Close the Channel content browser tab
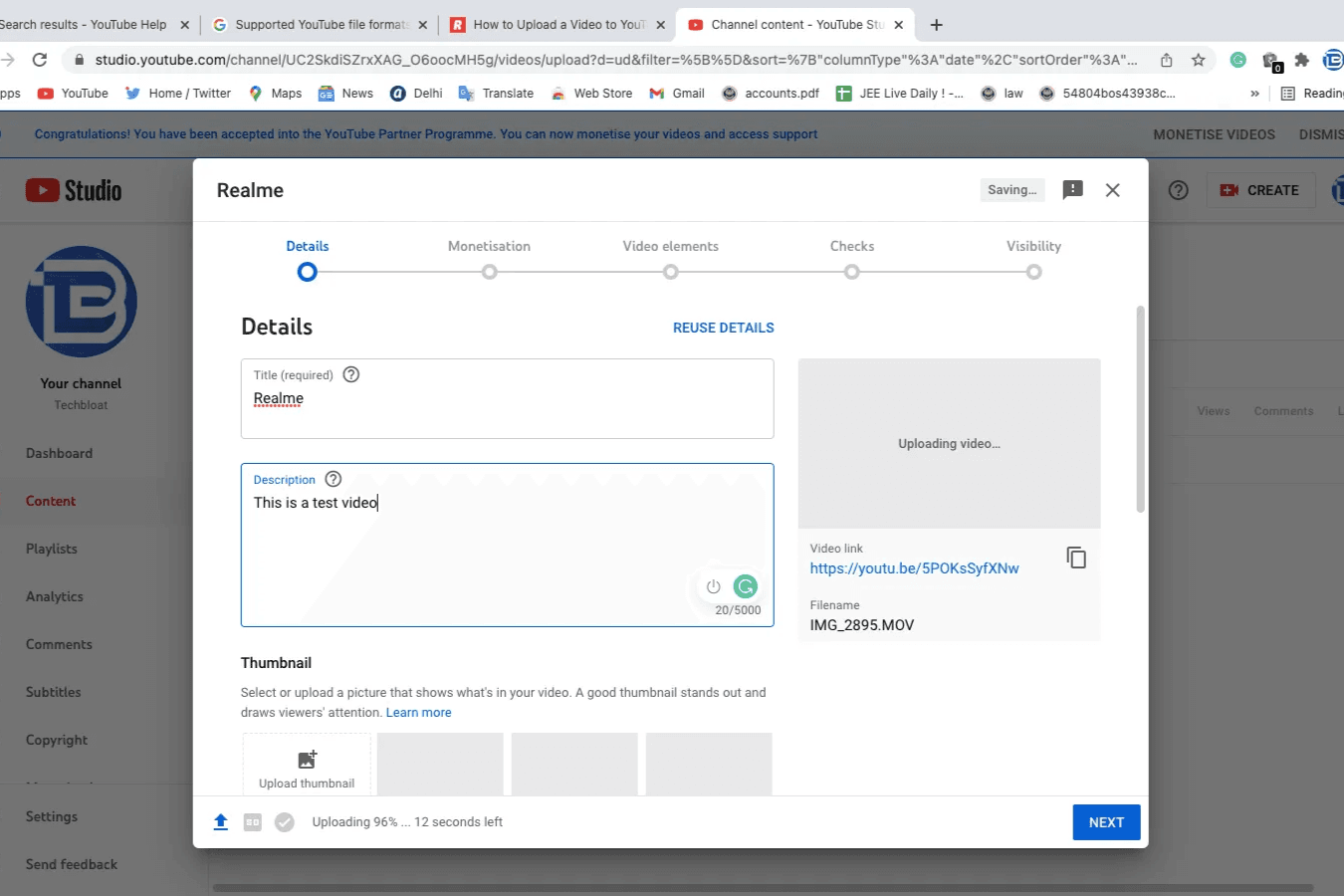 point(899,25)
